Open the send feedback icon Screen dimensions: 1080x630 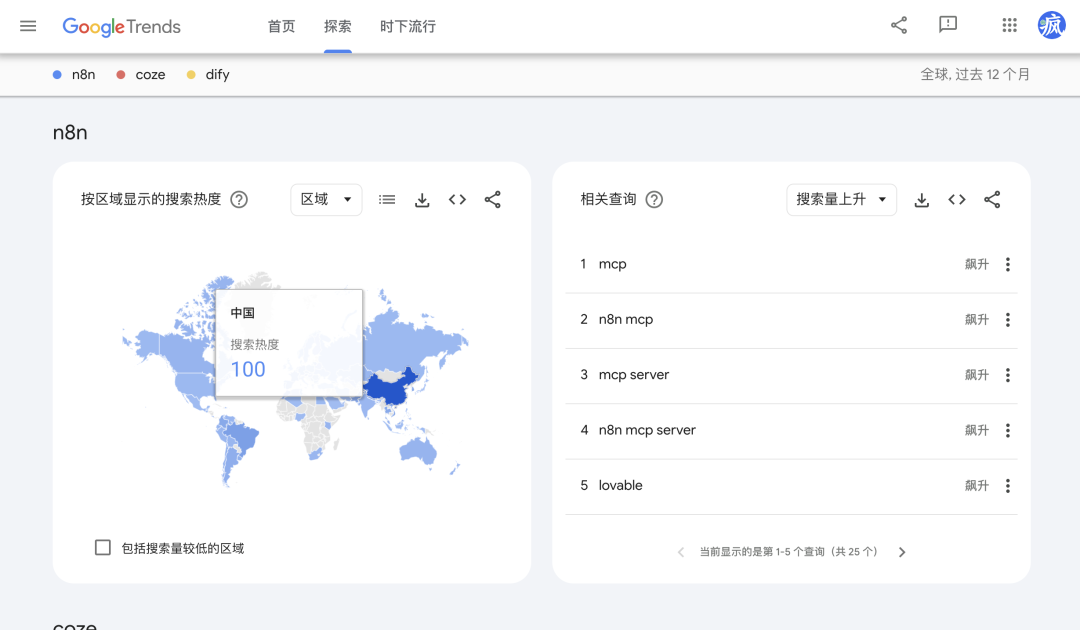tap(948, 26)
